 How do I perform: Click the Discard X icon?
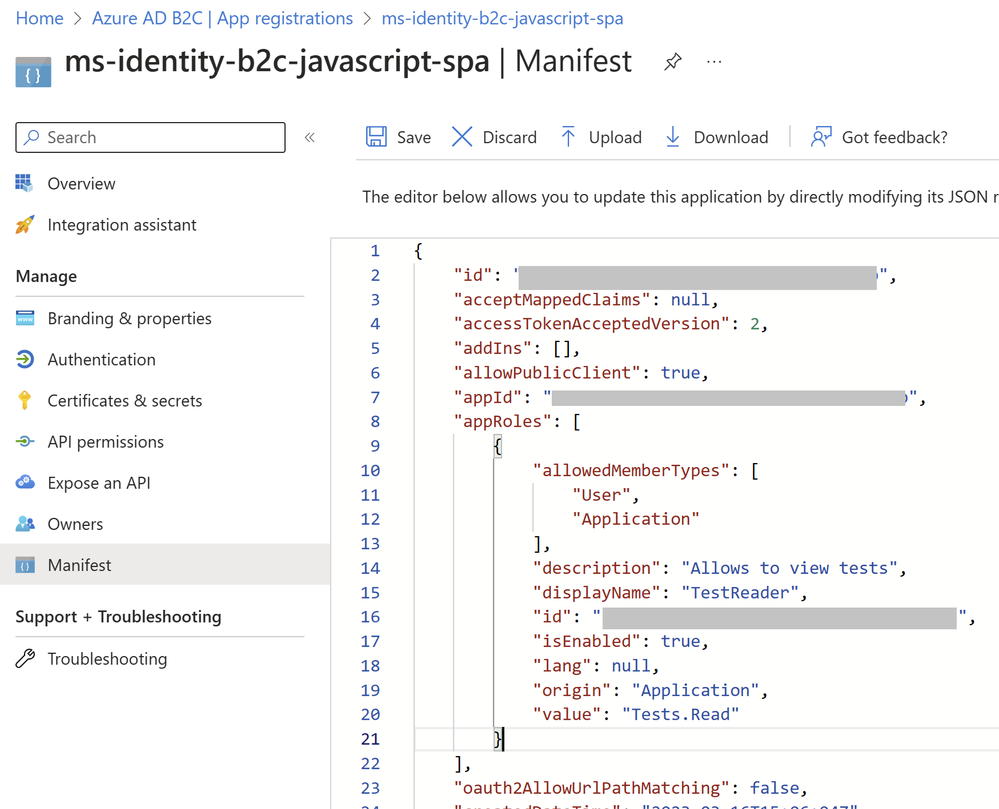click(462, 137)
